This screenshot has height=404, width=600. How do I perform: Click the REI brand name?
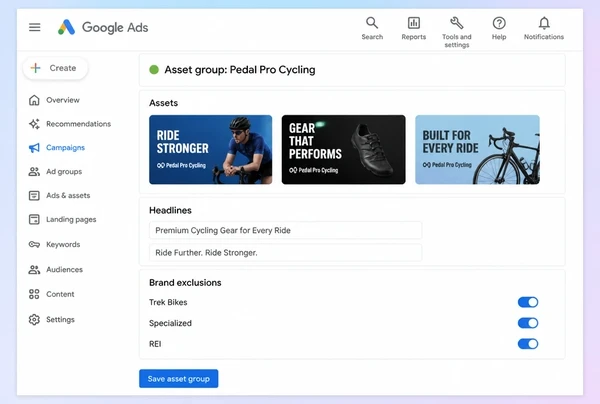click(x=155, y=344)
